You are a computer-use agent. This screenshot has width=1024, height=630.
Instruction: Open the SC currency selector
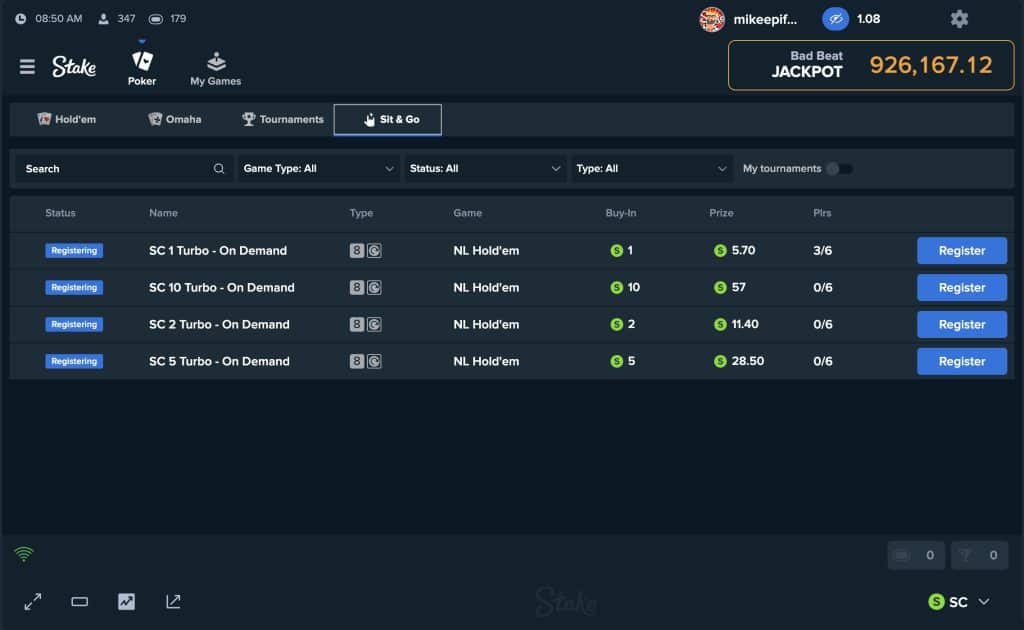pyautogui.click(x=959, y=602)
